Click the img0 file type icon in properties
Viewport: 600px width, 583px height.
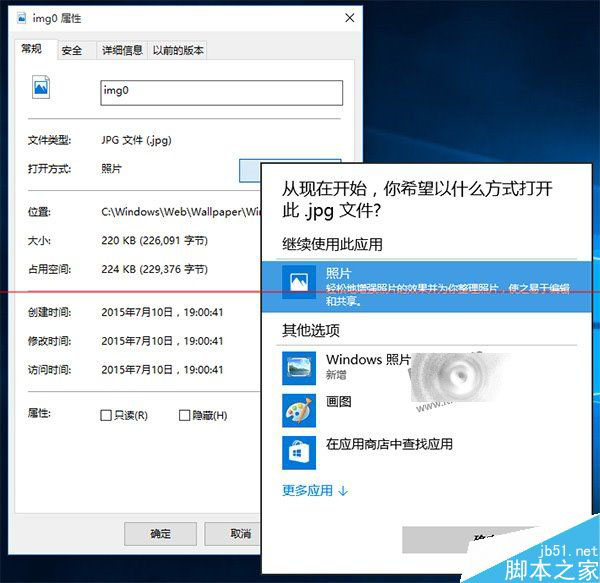[x=41, y=87]
